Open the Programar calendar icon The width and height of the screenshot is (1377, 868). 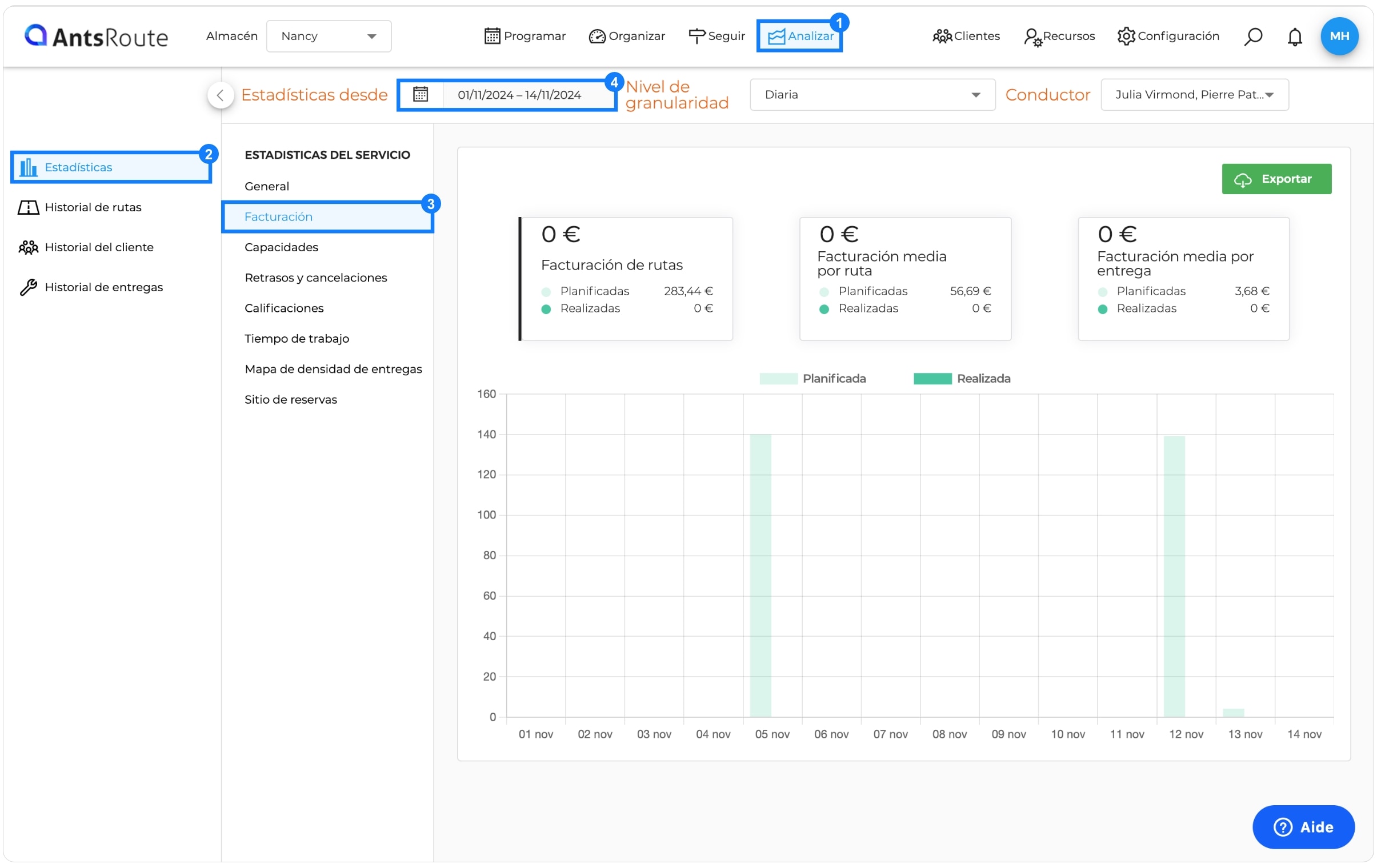pyautogui.click(x=492, y=36)
